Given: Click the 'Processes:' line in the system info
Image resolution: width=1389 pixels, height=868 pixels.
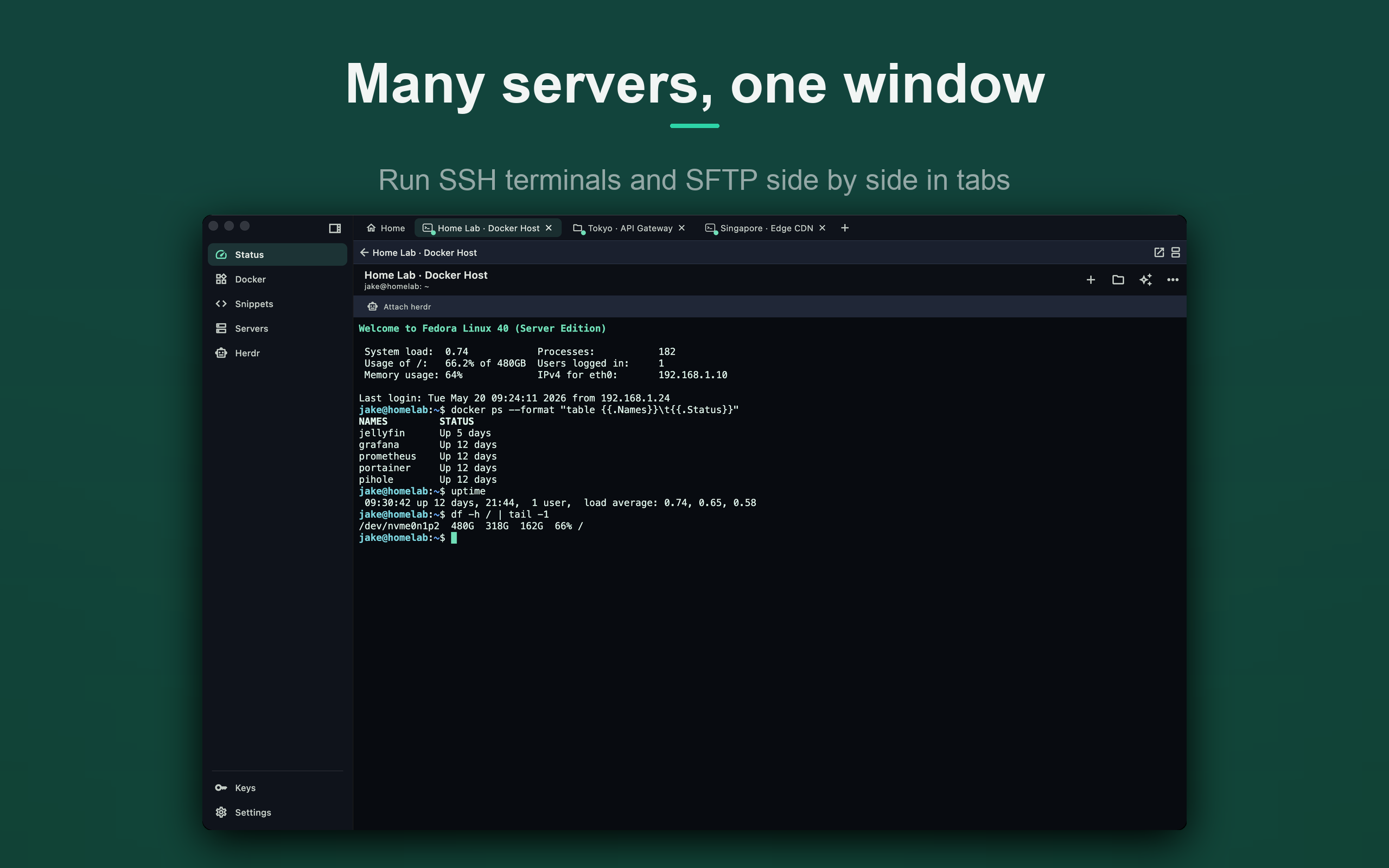Looking at the screenshot, I should coord(606,352).
